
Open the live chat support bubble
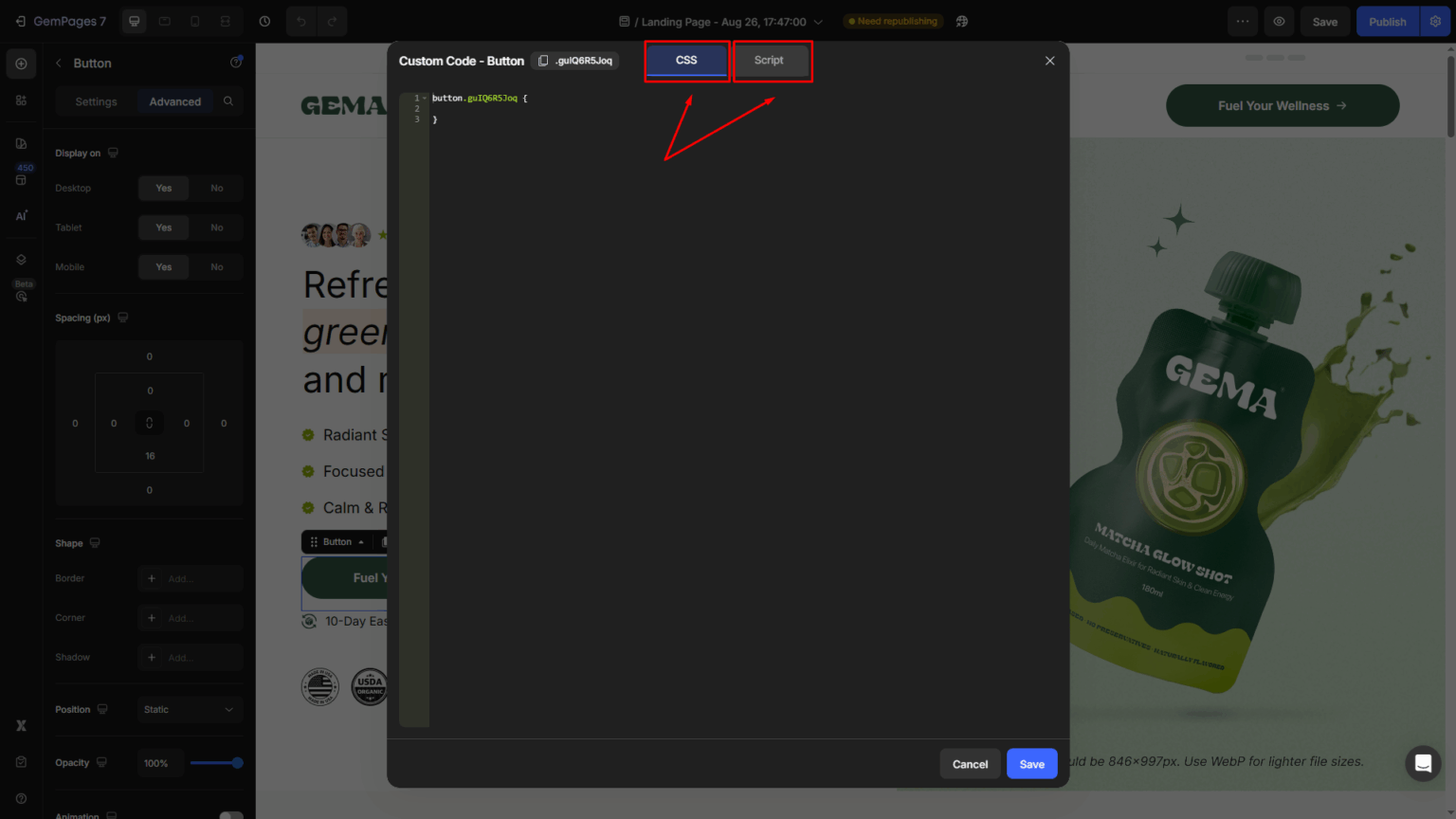point(1423,763)
